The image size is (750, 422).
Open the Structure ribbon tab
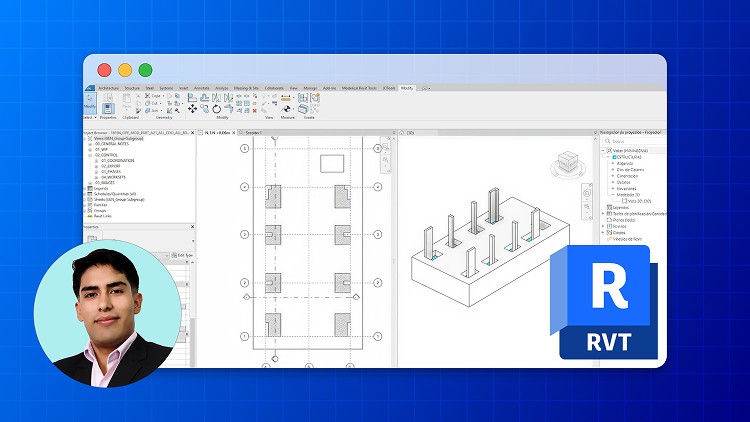click(x=132, y=88)
